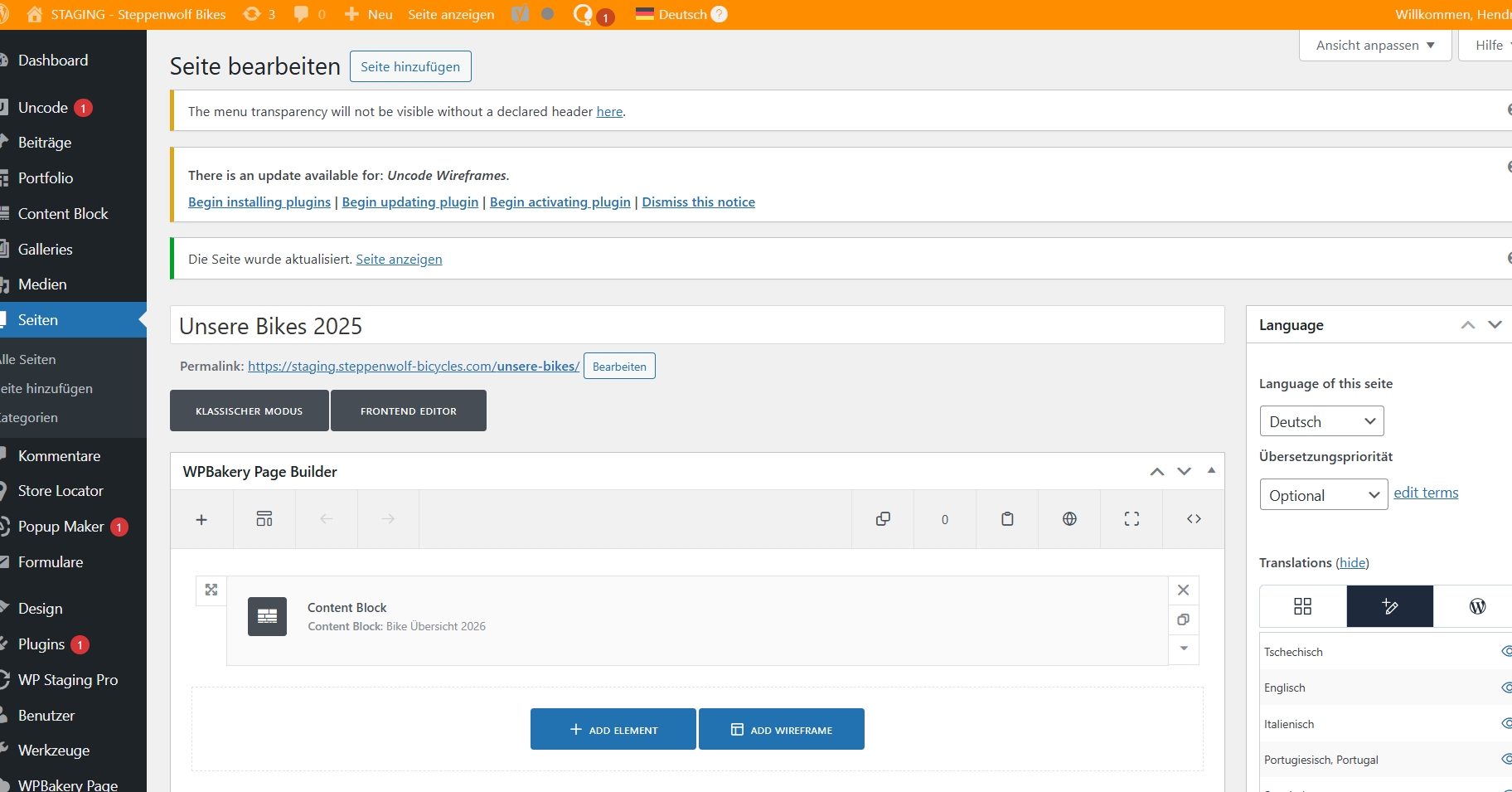Open the Deutsch language switcher in admin bar
1512x792 pixels.
click(x=671, y=14)
